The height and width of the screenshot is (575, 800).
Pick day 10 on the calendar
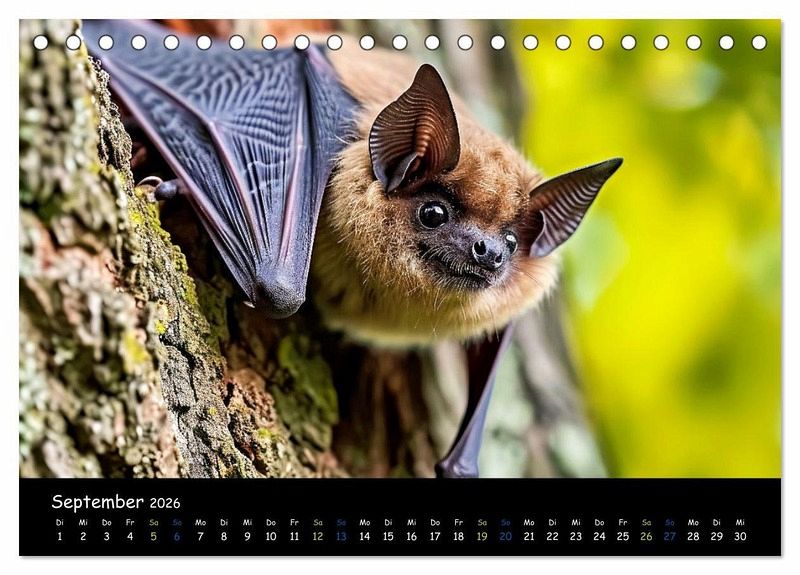(x=271, y=536)
